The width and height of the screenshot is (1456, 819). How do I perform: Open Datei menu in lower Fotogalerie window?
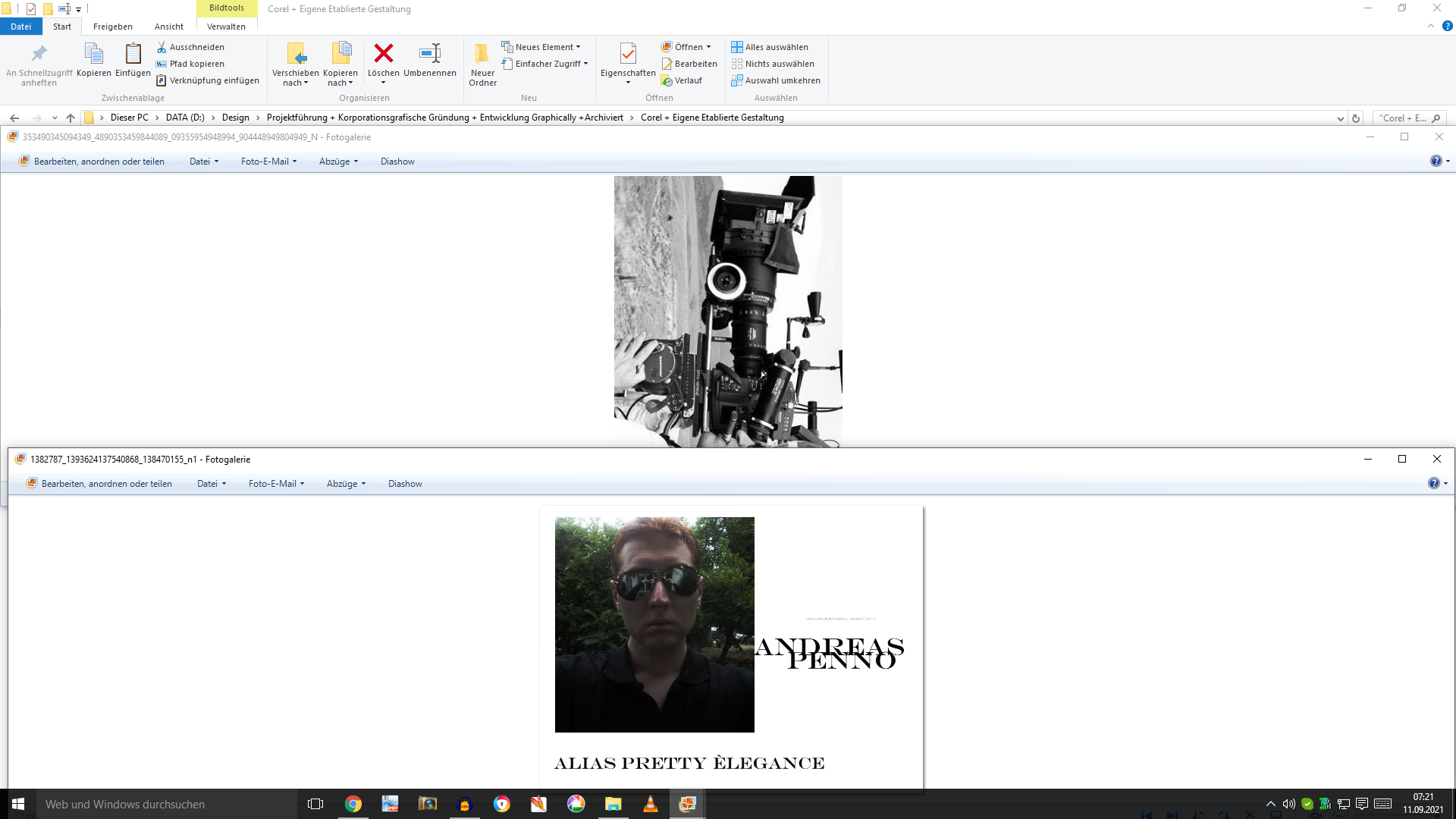coord(212,484)
